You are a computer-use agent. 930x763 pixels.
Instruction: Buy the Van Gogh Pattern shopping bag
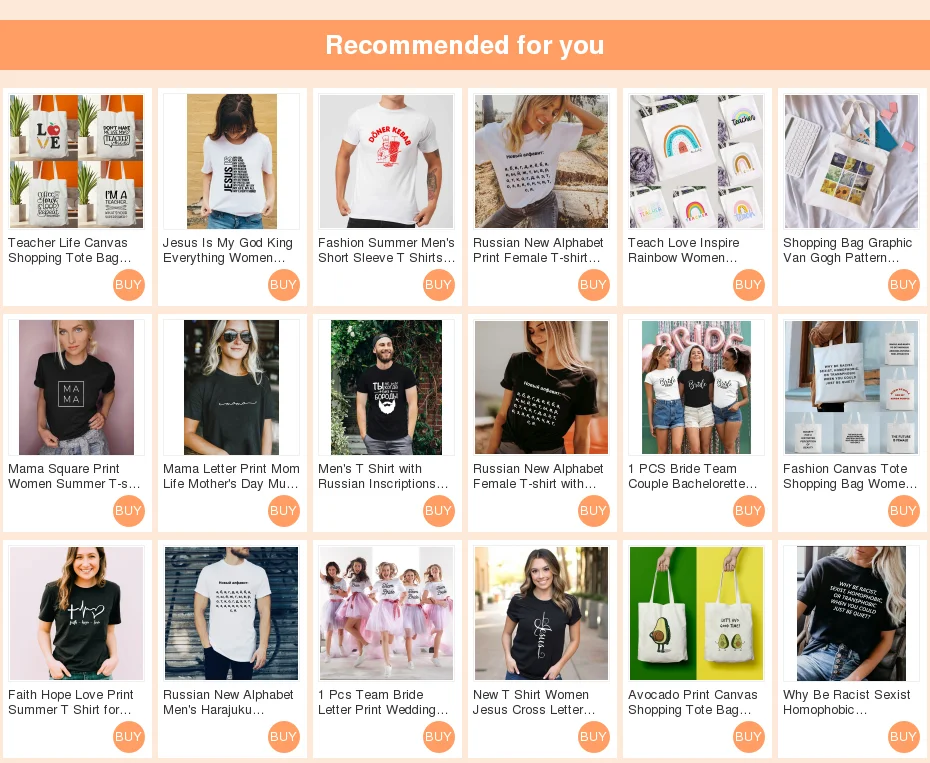pyautogui.click(x=903, y=285)
